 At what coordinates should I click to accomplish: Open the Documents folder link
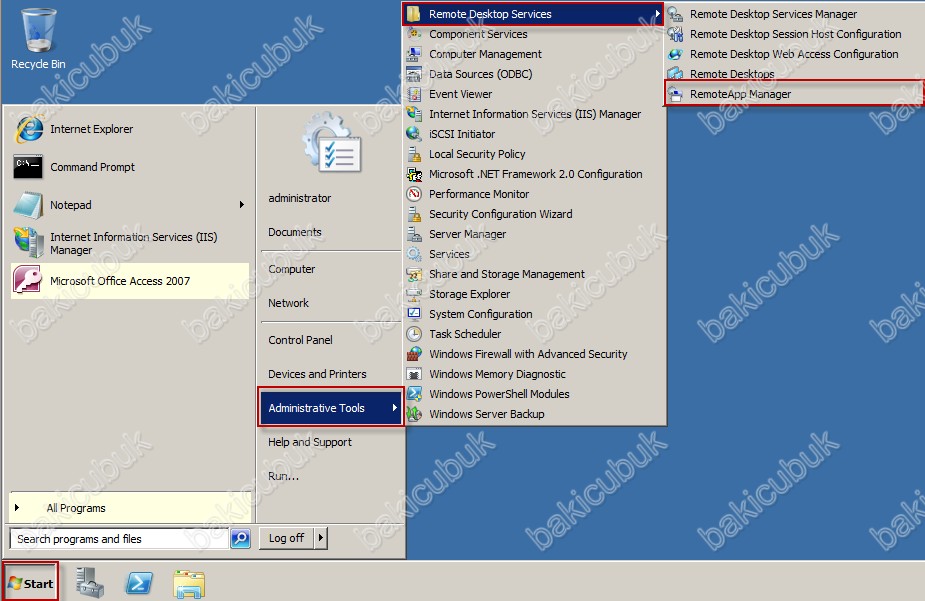[x=295, y=232]
